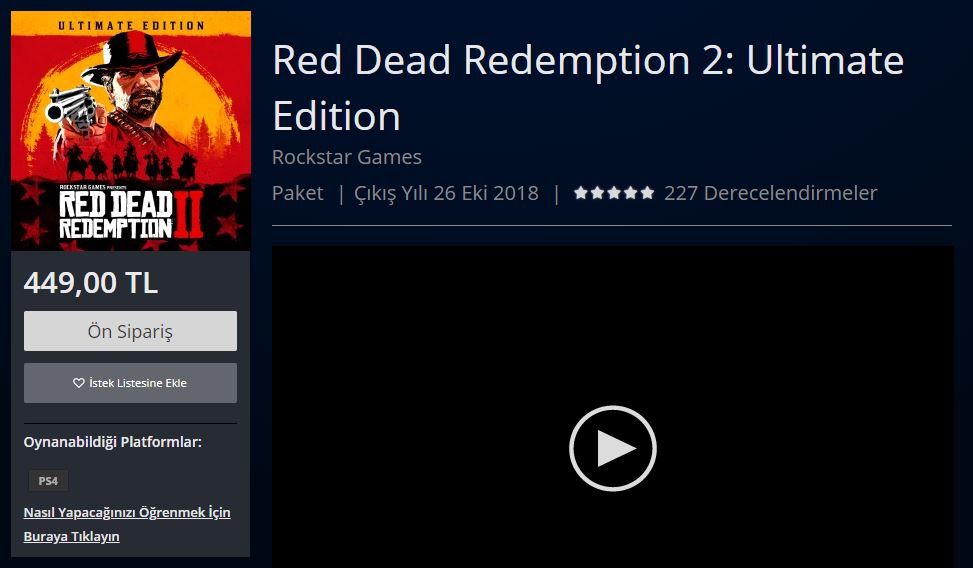The image size is (973, 568).
Task: Click the first star in the rating
Action: click(581, 193)
